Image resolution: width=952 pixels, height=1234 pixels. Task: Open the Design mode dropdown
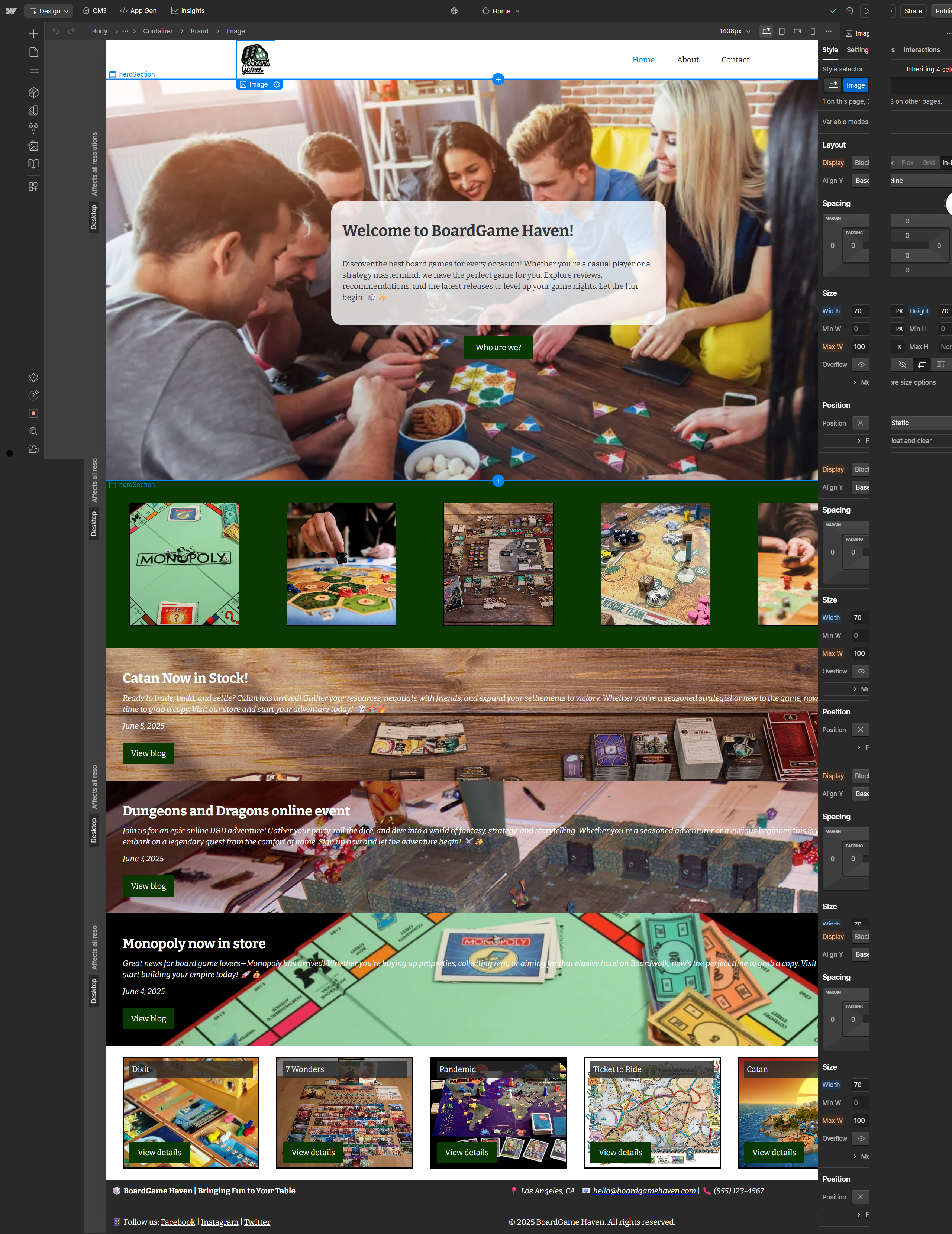point(49,11)
